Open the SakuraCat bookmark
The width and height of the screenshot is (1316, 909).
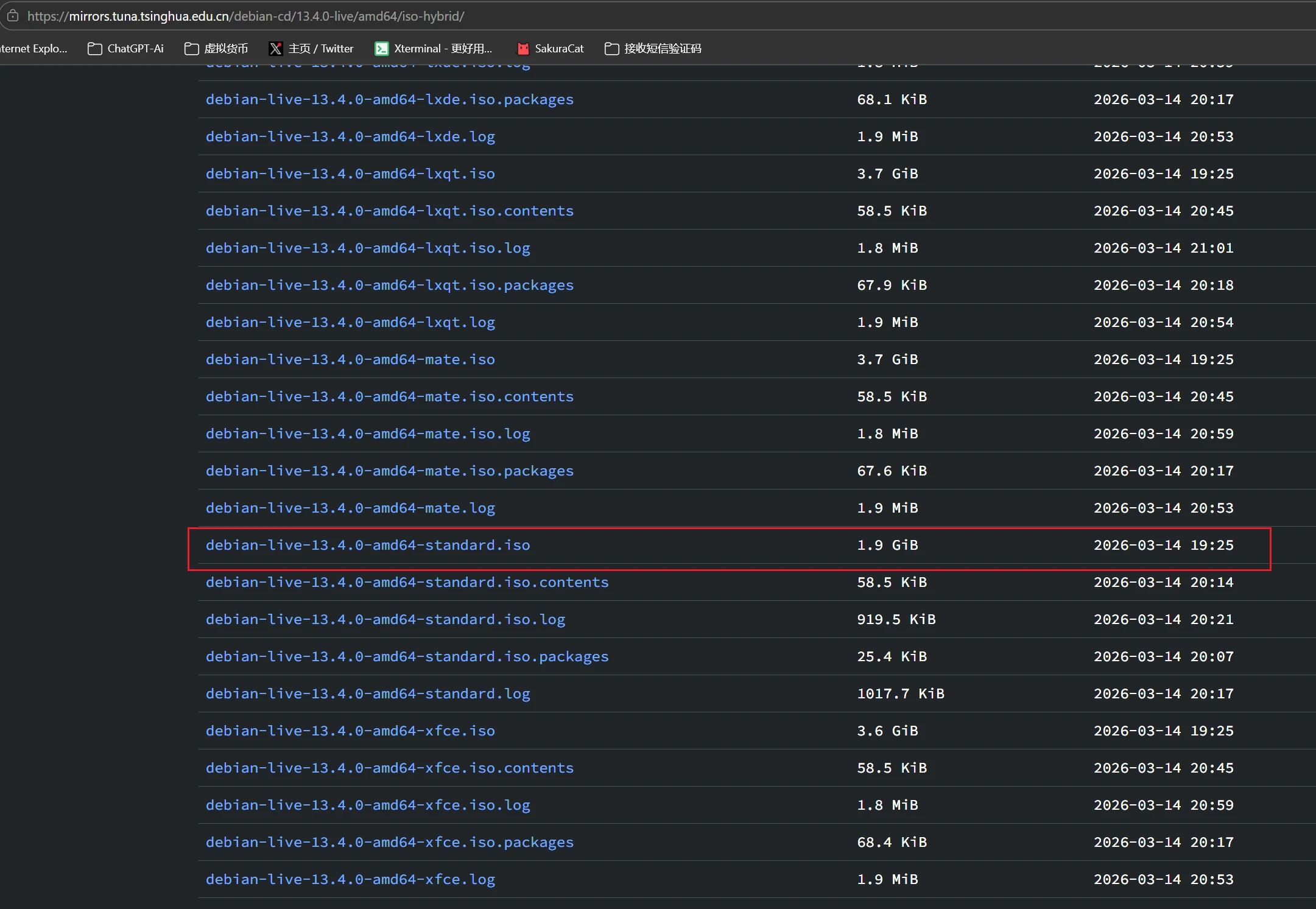coord(550,49)
